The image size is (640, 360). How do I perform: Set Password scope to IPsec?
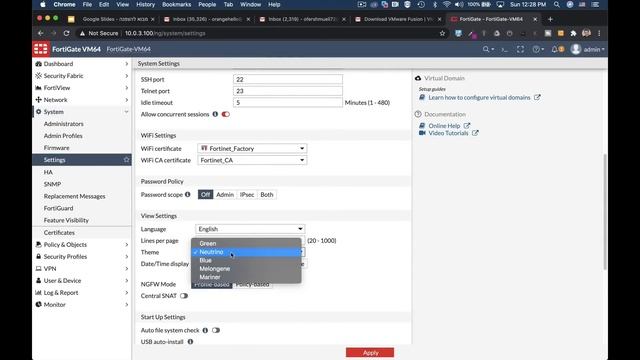point(247,195)
